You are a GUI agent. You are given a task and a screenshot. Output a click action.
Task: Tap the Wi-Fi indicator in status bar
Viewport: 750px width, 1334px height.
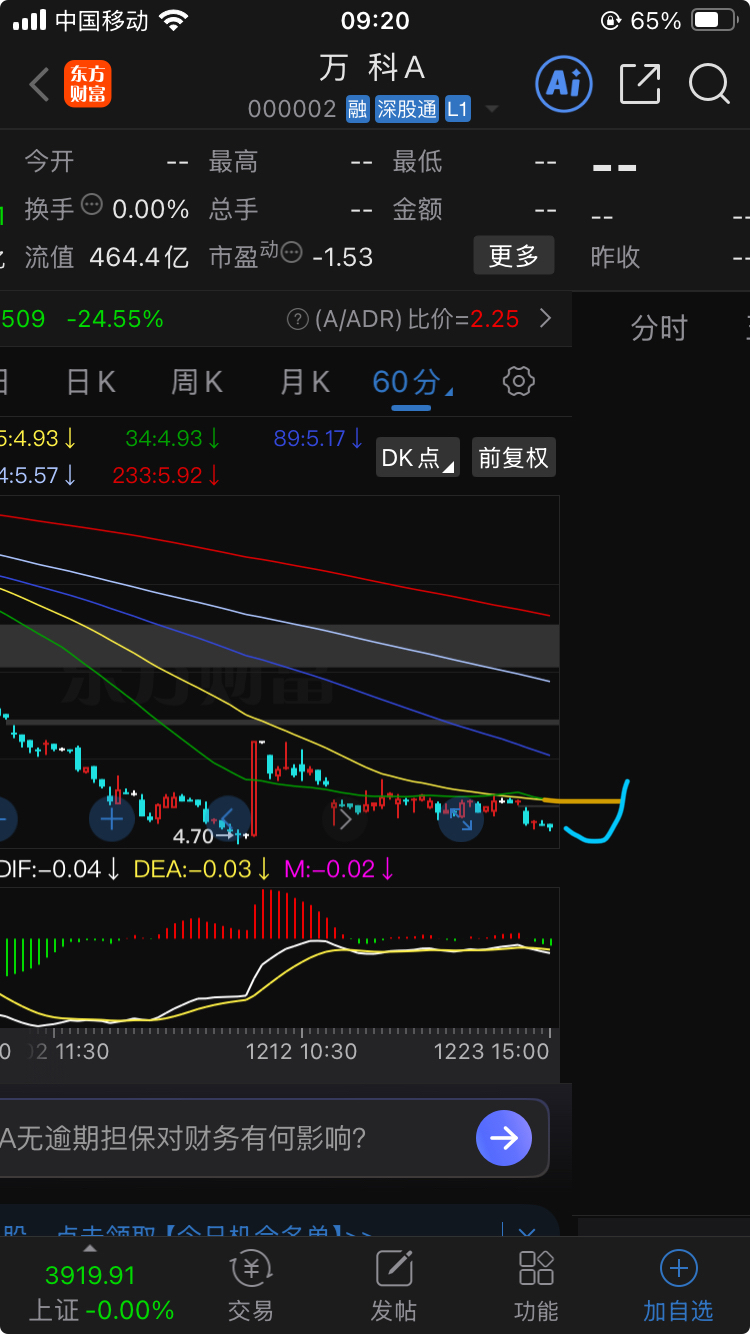pyautogui.click(x=173, y=20)
